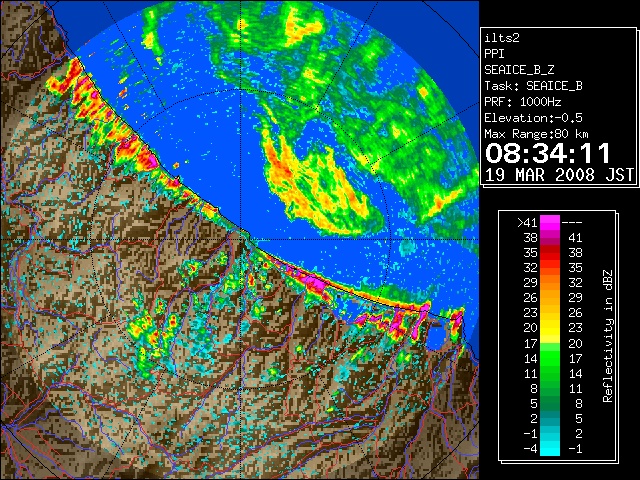Click the 'SEAICE_B_Z' product label
The image size is (640, 480).
click(x=519, y=70)
